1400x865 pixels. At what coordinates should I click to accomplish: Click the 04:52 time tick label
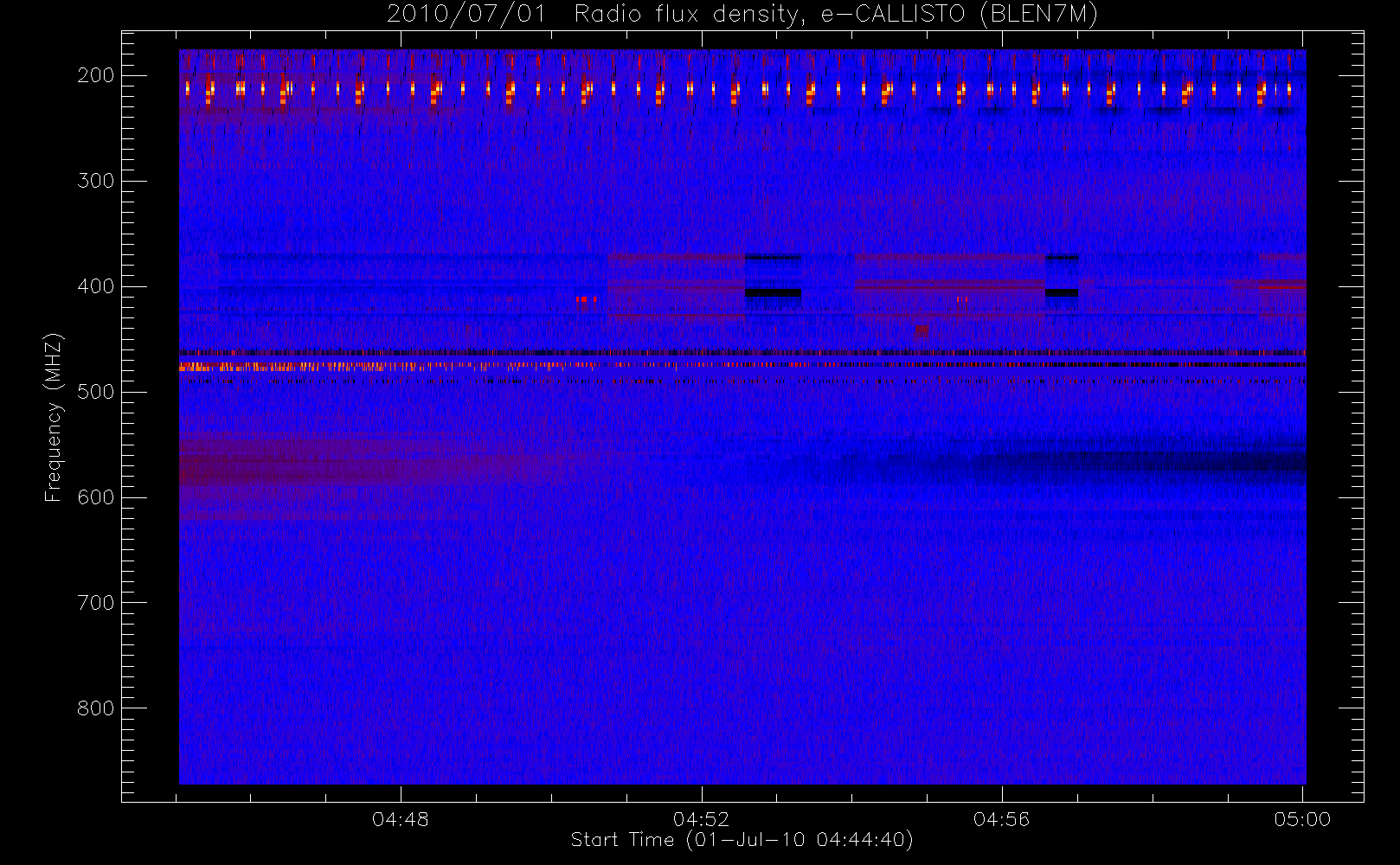(x=702, y=819)
